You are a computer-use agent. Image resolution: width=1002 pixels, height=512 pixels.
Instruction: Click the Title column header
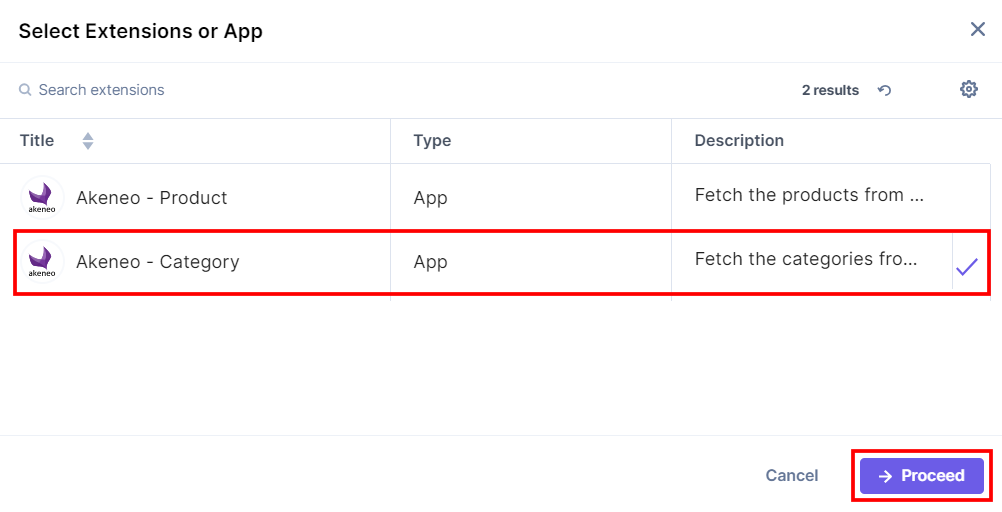(x=37, y=141)
